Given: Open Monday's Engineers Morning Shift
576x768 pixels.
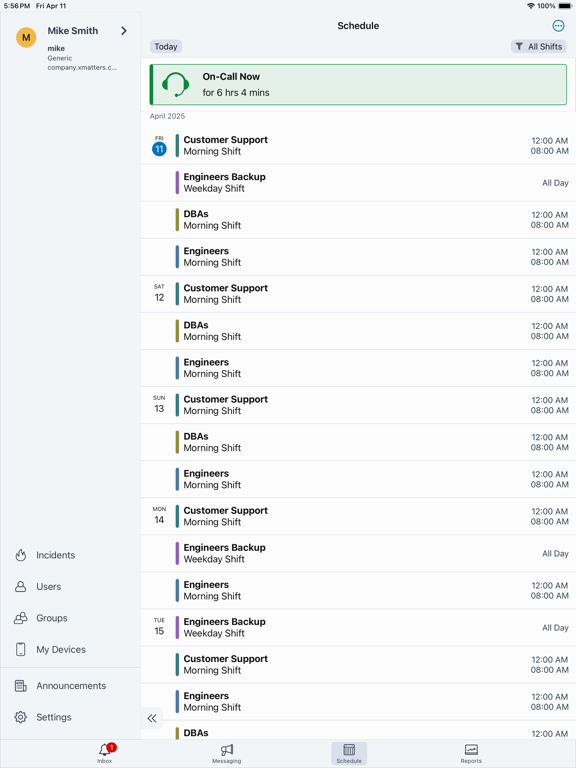Looking at the screenshot, I should coord(358,590).
